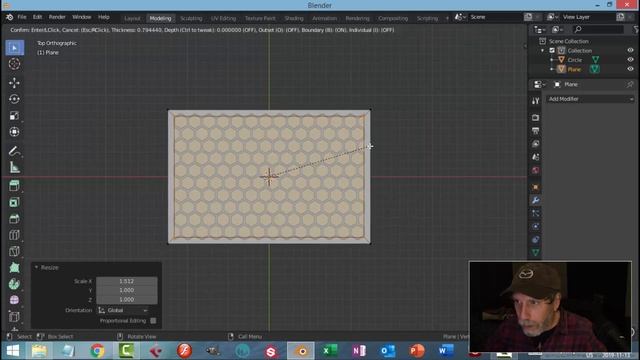Switch to the UV Editing workspace tab
The image size is (640, 360).
click(x=223, y=18)
